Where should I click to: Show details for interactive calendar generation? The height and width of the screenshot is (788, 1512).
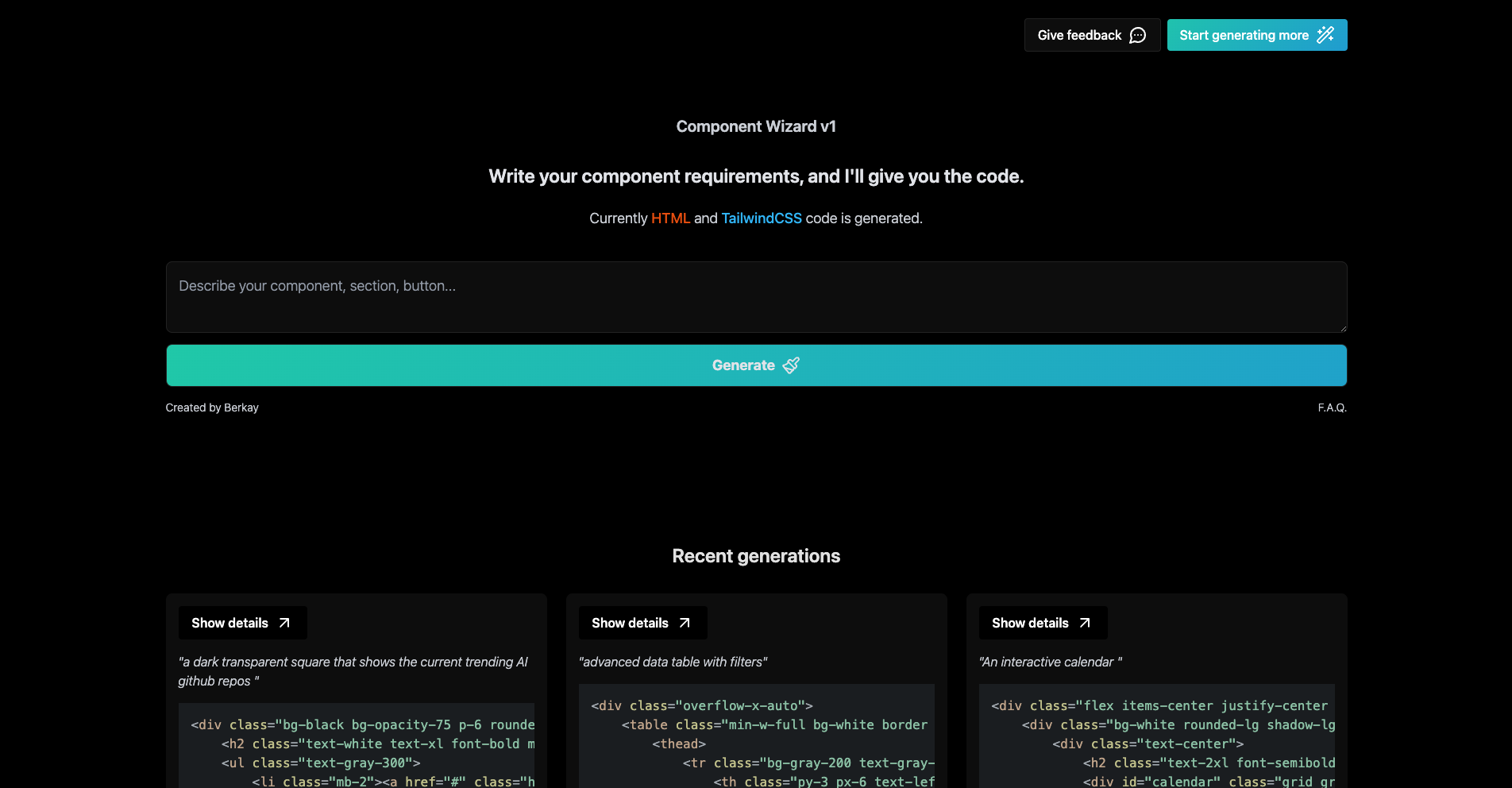(x=1043, y=623)
